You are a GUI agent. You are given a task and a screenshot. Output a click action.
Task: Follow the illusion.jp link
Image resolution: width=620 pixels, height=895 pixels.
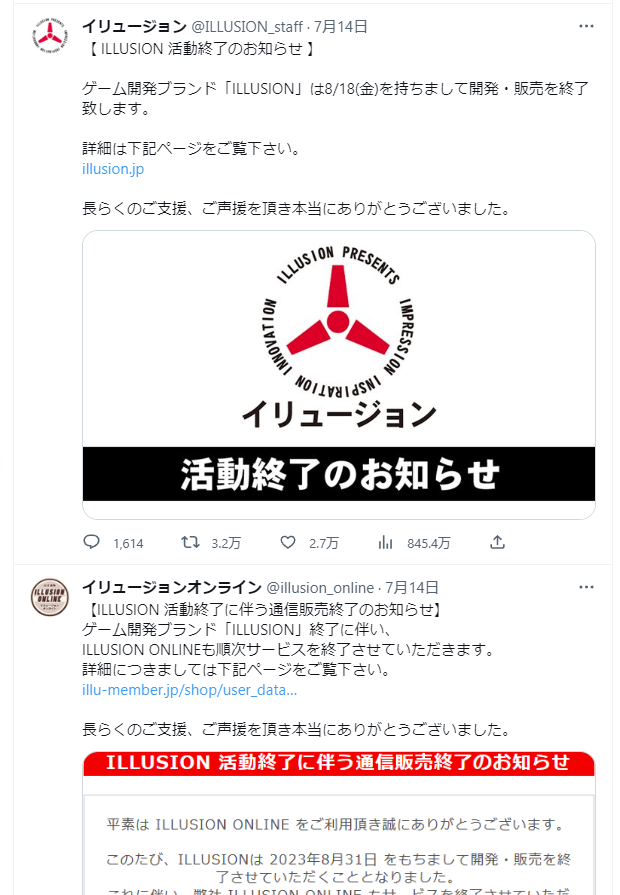tap(113, 169)
